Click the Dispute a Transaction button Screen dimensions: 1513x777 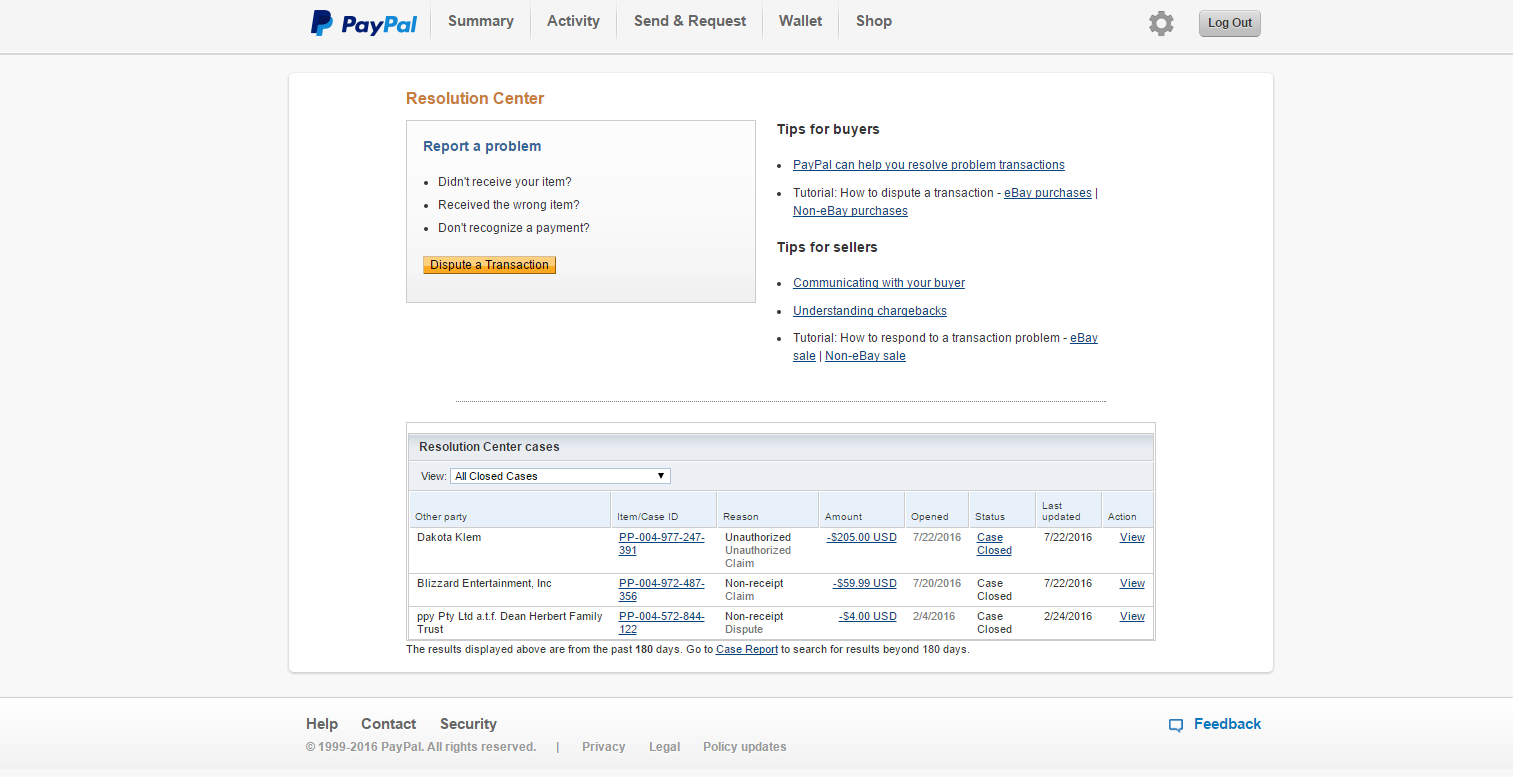coord(489,265)
